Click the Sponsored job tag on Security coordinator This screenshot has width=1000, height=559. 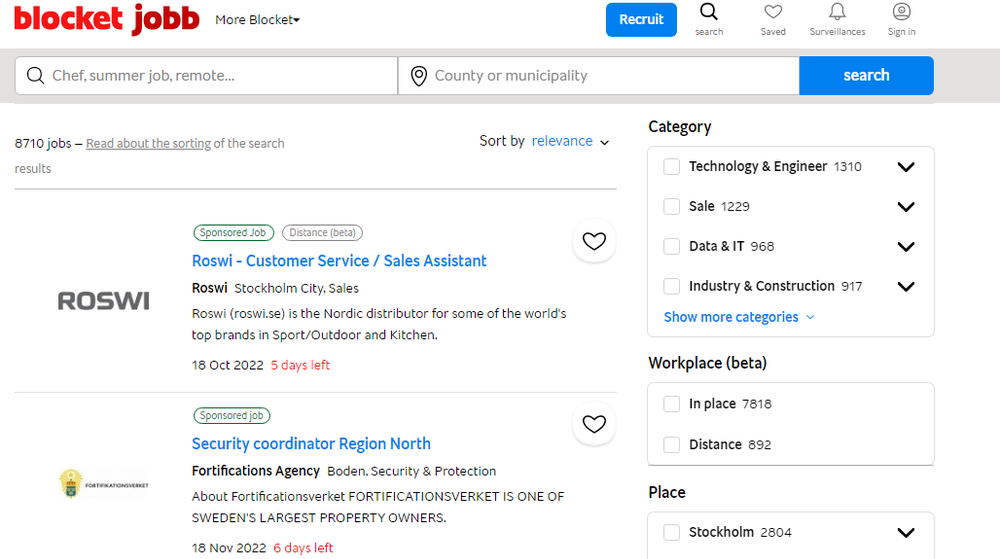pyautogui.click(x=232, y=416)
